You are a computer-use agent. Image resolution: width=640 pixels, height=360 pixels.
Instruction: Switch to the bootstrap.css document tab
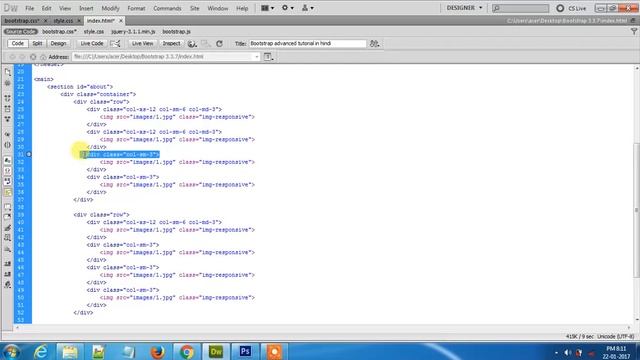point(22,20)
